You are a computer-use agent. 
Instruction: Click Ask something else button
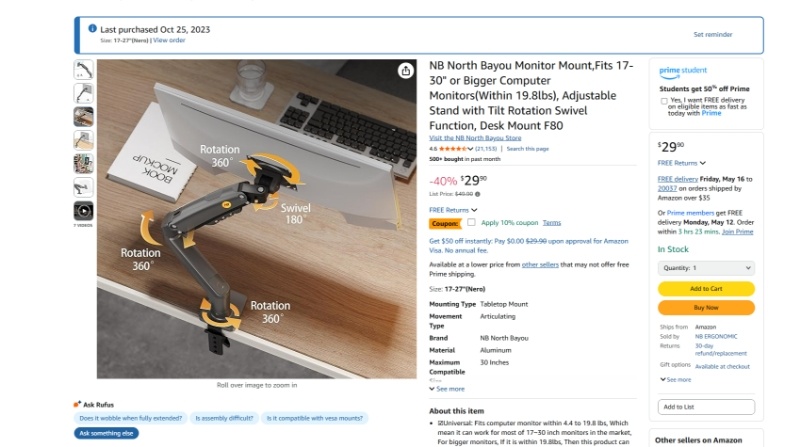(x=106, y=433)
